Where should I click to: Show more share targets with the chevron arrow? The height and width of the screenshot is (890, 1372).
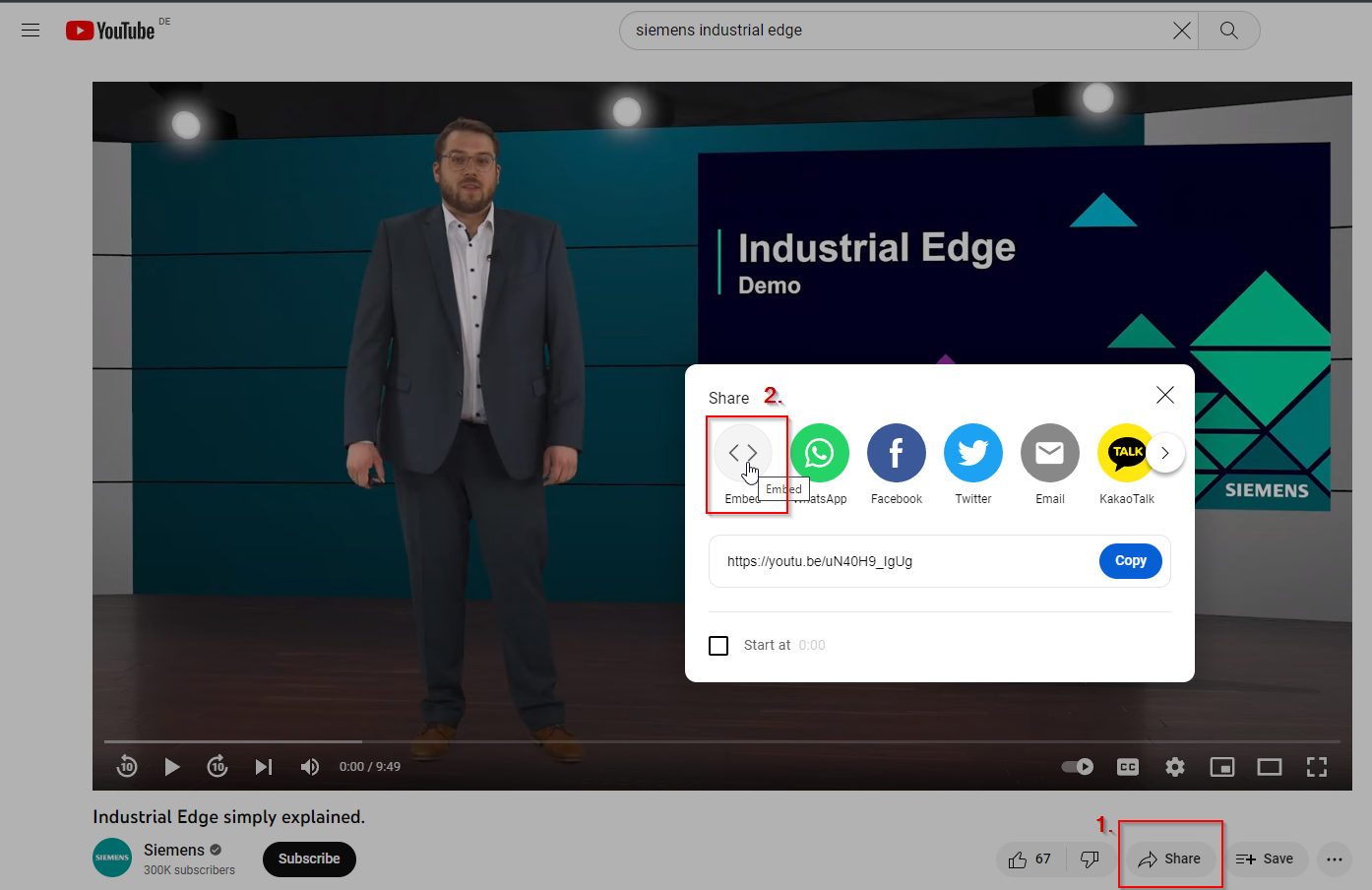click(x=1165, y=452)
